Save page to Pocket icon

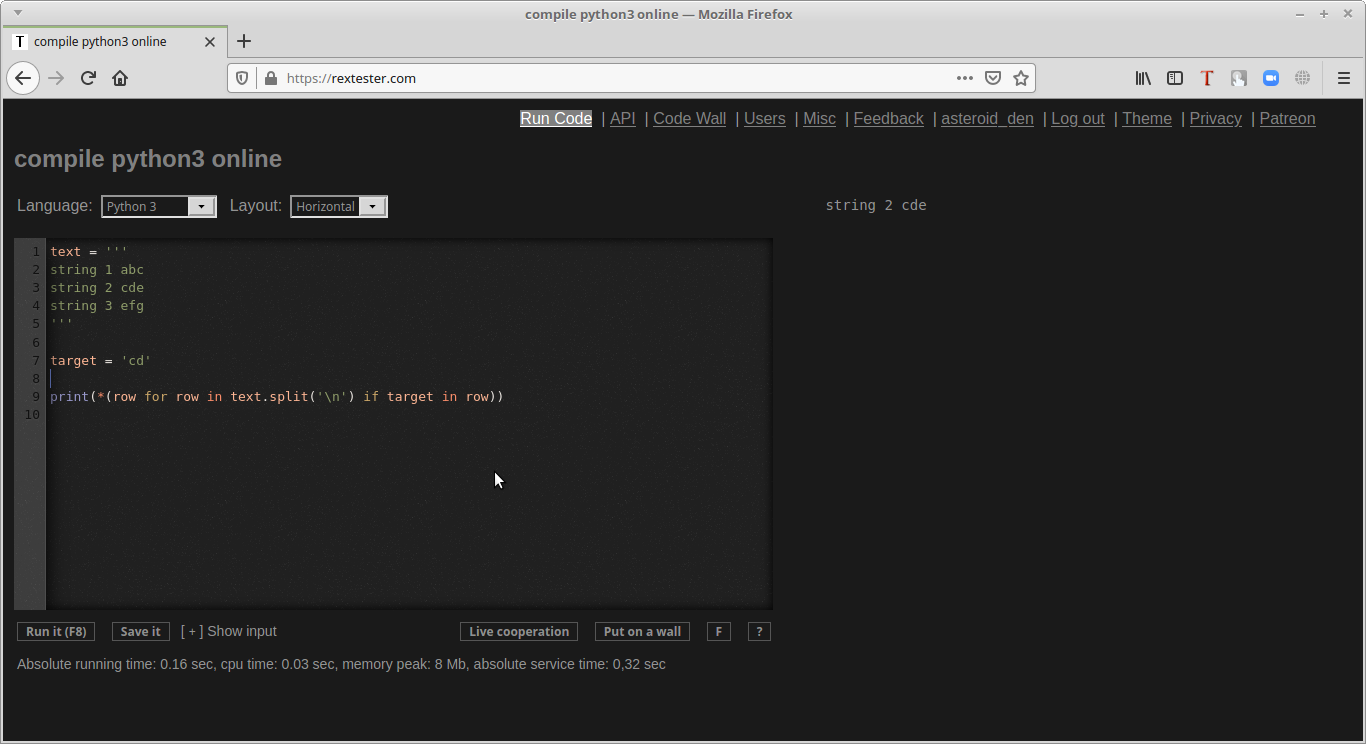coord(993,78)
